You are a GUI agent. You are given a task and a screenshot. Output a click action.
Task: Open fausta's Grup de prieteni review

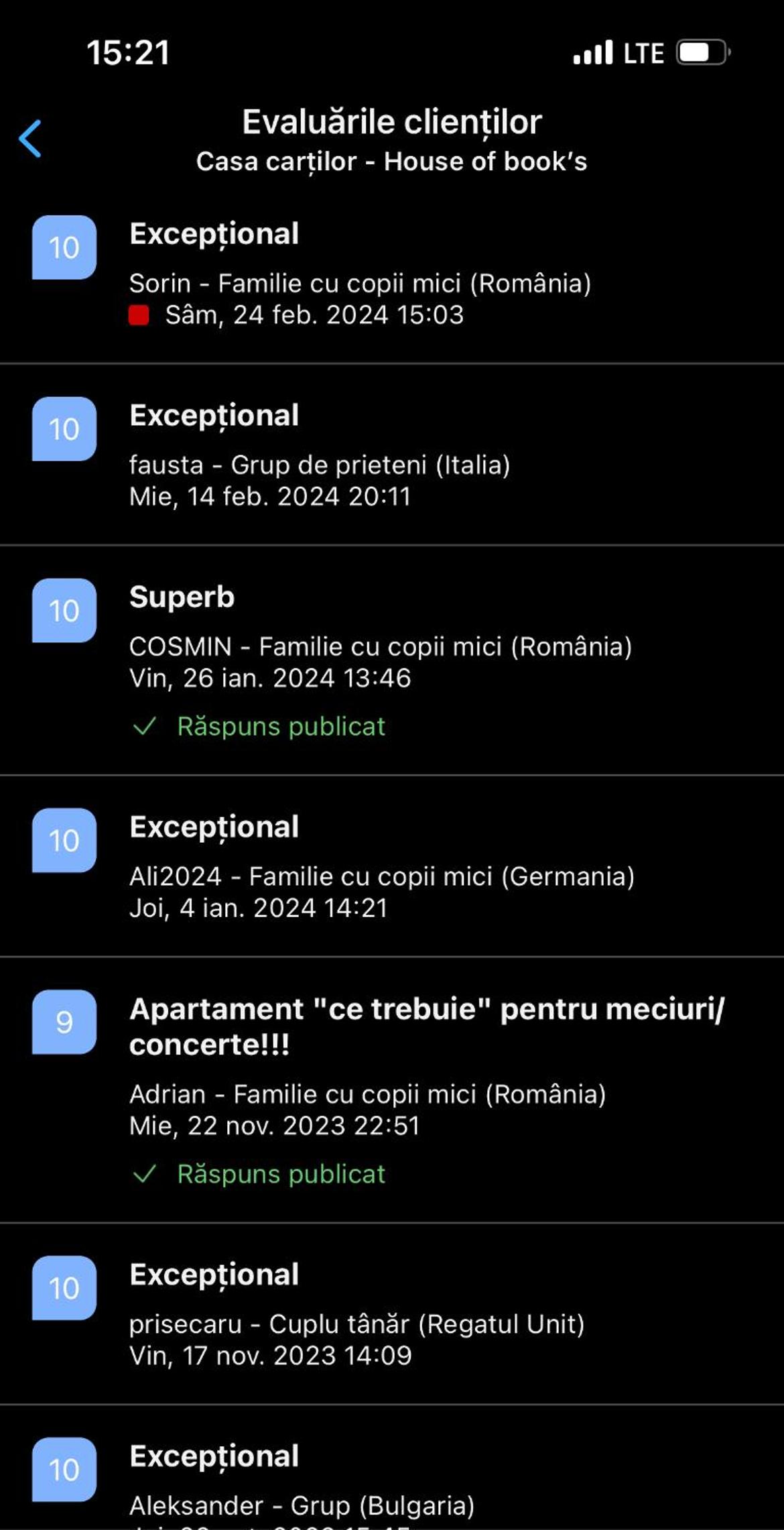point(392,455)
